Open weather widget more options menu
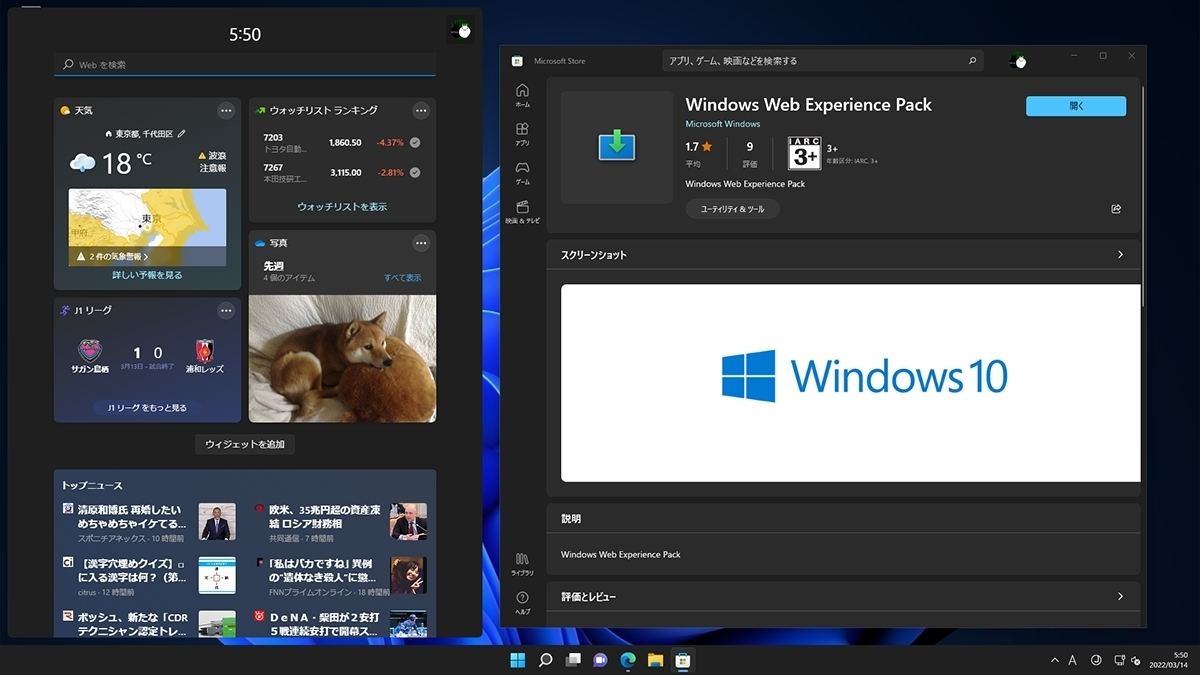 pos(226,110)
